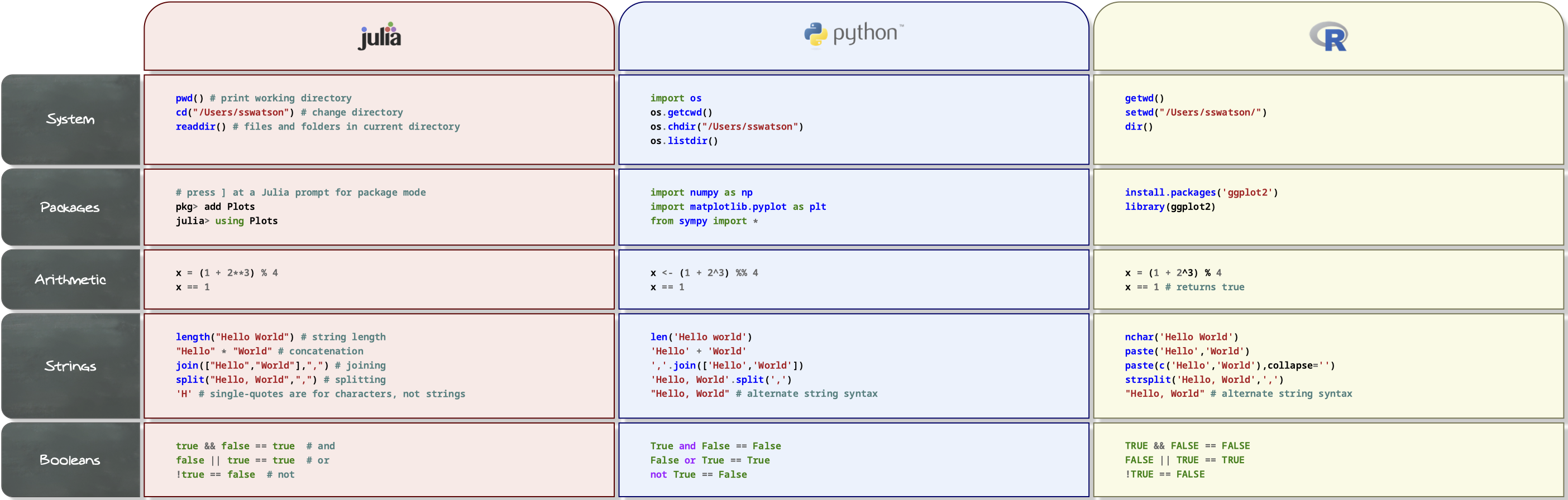The image size is (1568, 500).
Task: Click 'dir()' in R column
Action: click(x=1138, y=127)
